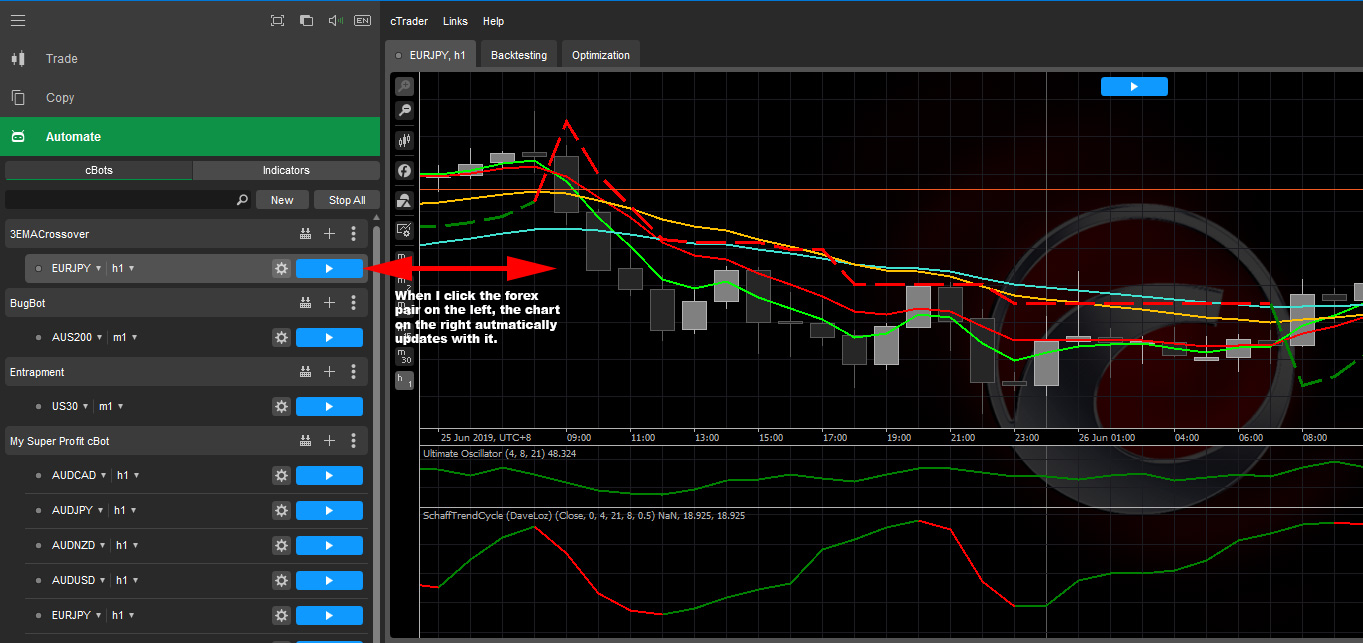Open the Trade section
The height and width of the screenshot is (643, 1363).
pyautogui.click(x=190, y=59)
